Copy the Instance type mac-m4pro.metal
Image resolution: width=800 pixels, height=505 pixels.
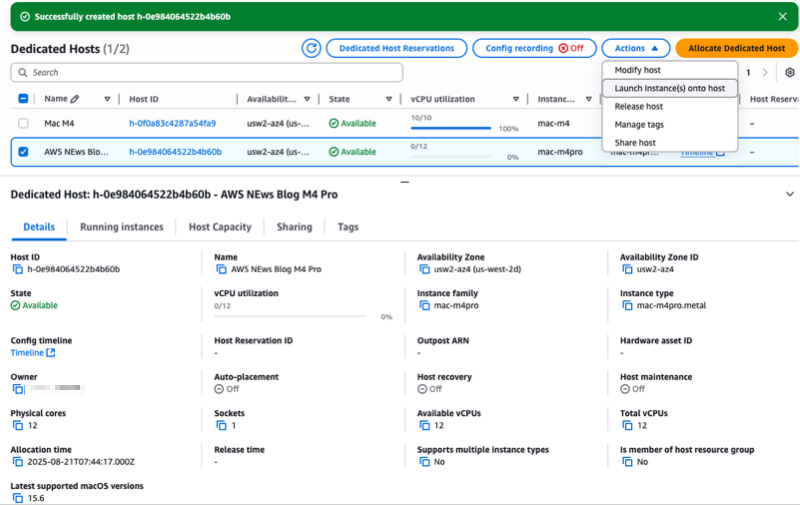pos(626,305)
